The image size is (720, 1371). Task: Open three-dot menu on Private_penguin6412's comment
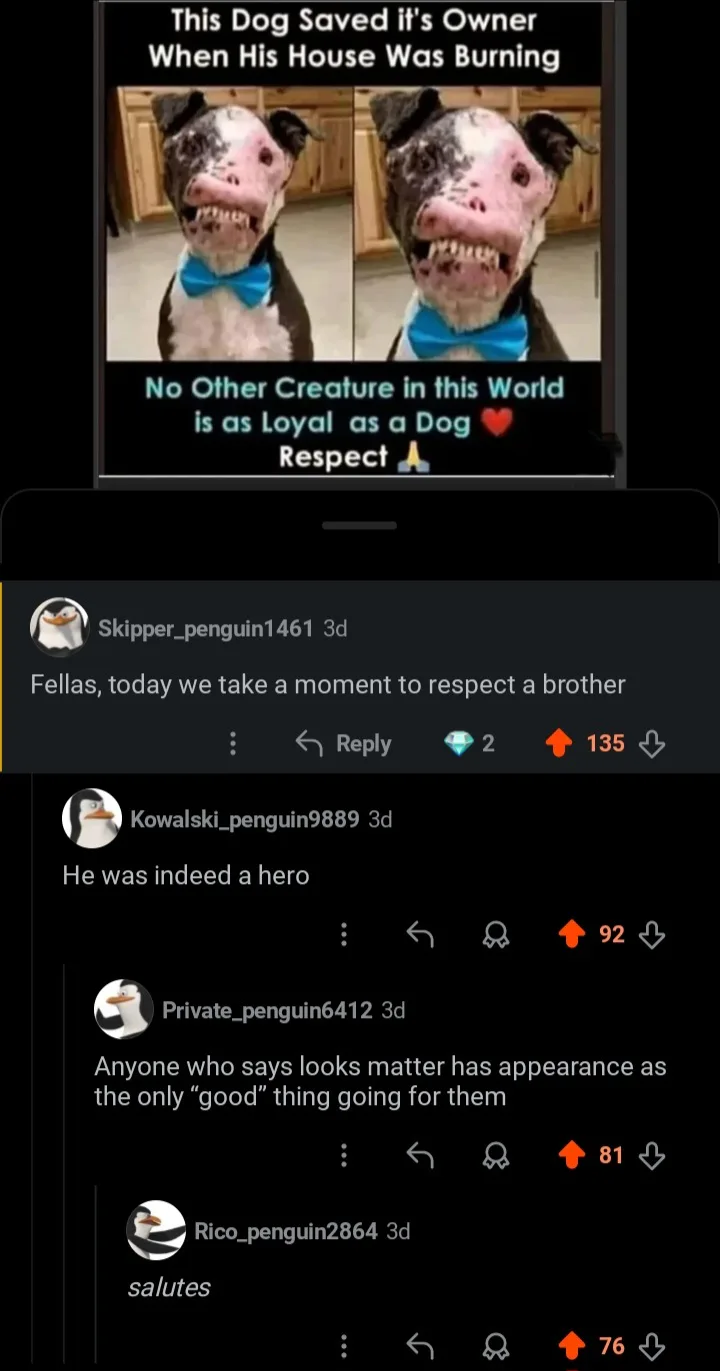pos(344,1155)
